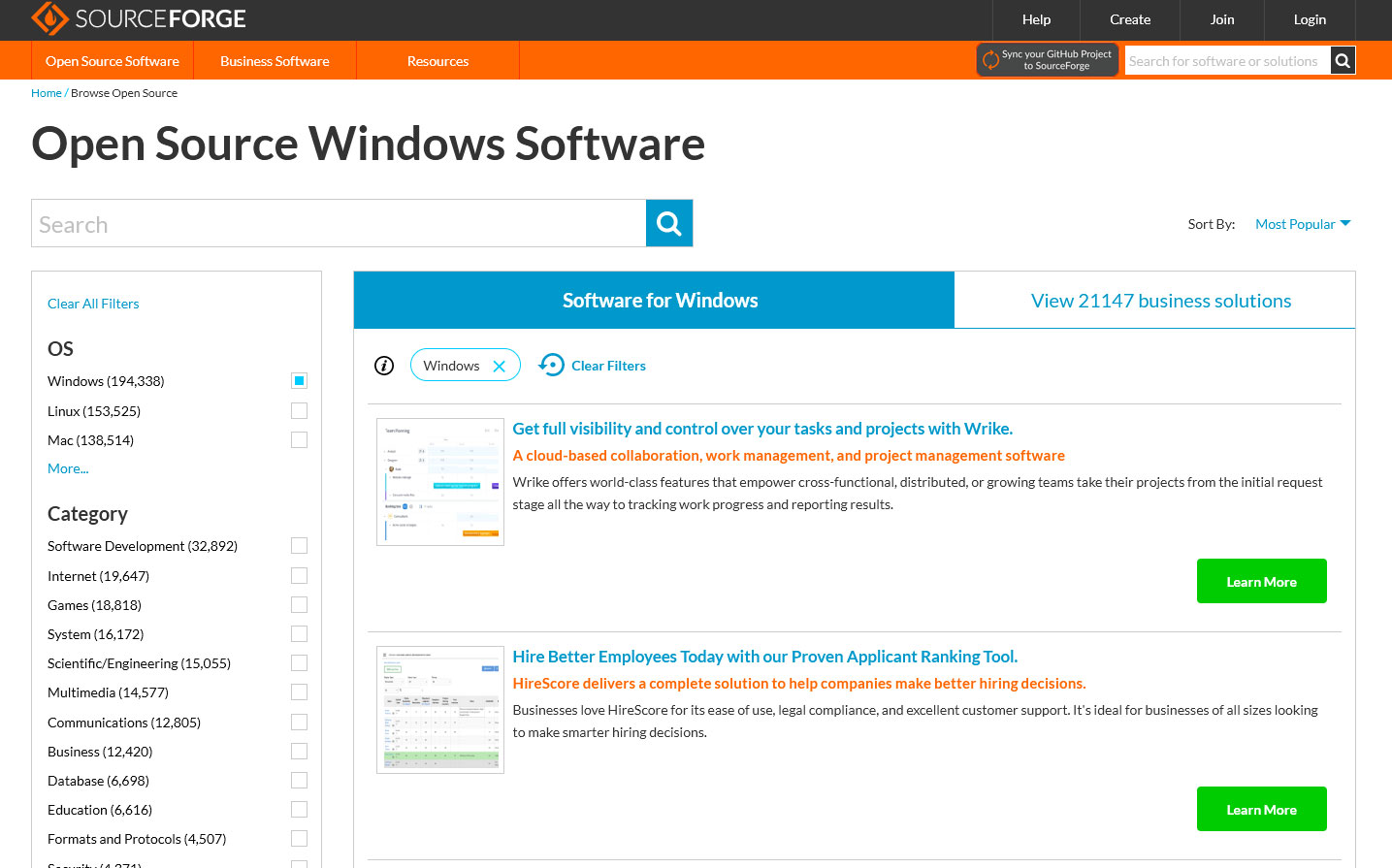
Task: Switch to View 21147 business solutions tab
Action: 1160,301
